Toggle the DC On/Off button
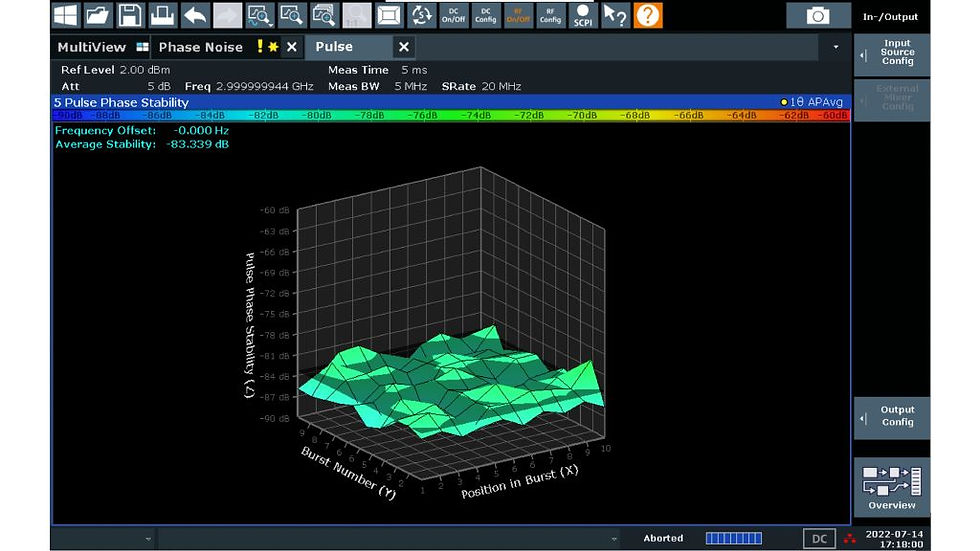The width and height of the screenshot is (980, 551). [x=453, y=14]
